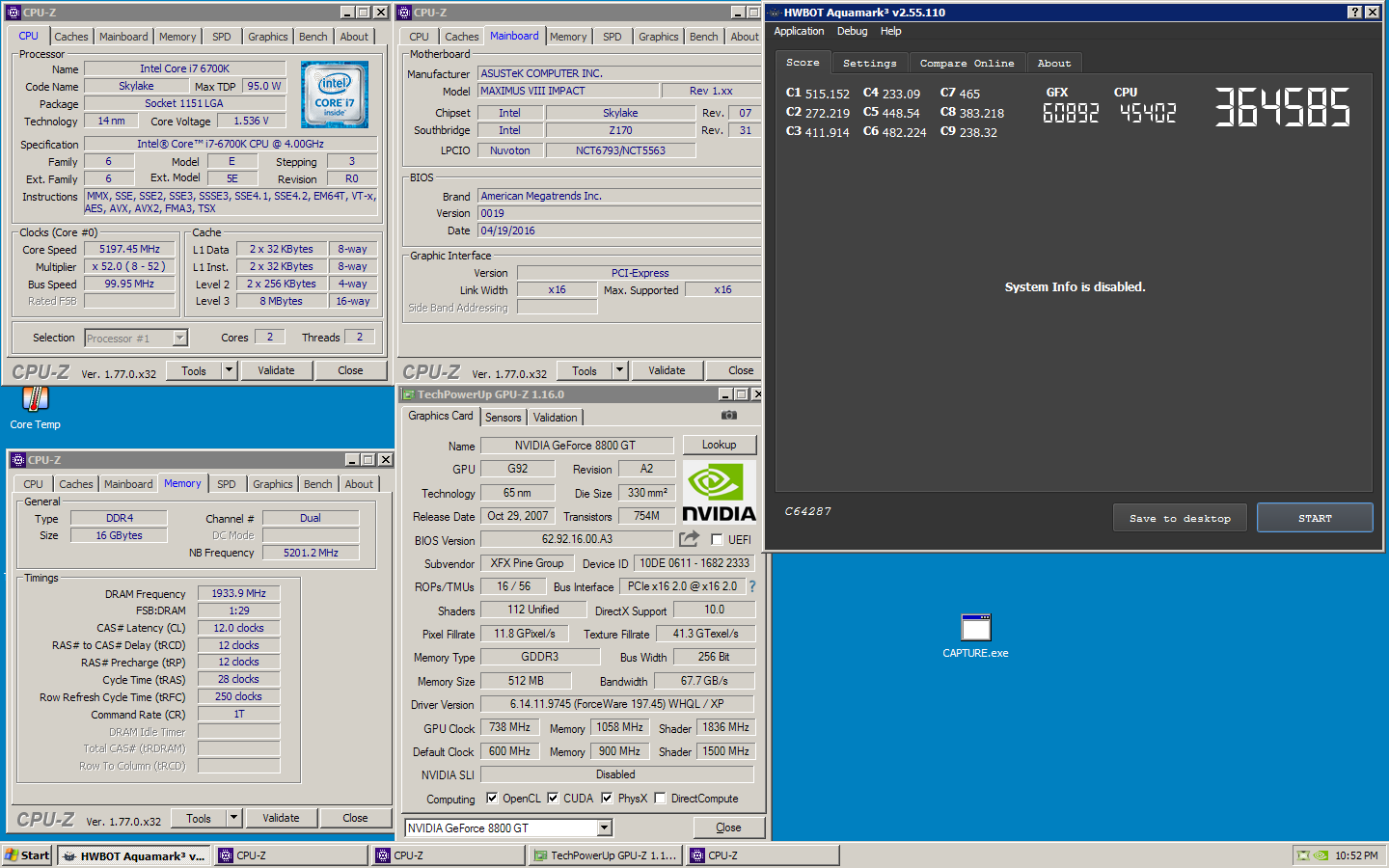Open the Debug menu in Aquamark
The height and width of the screenshot is (868, 1389).
[852, 32]
